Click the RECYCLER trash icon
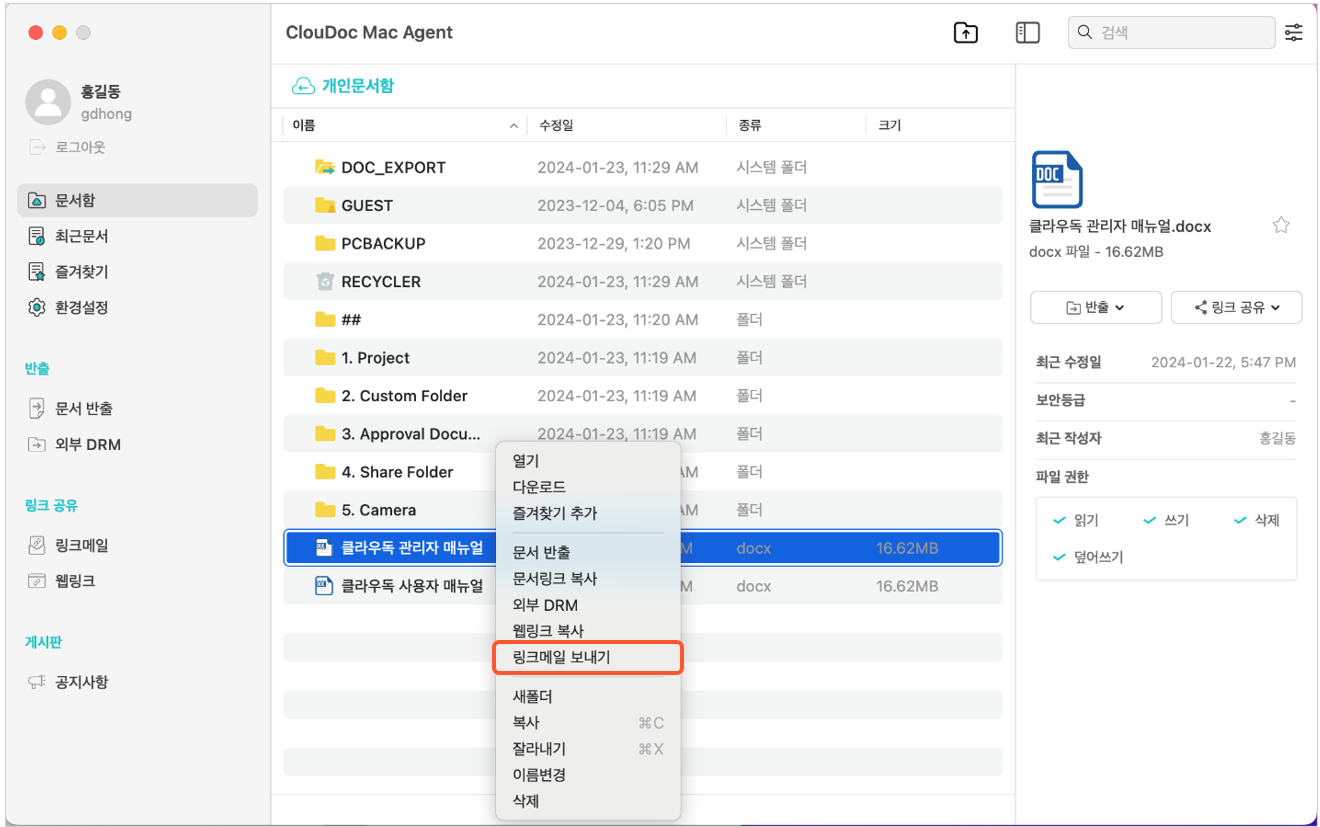 pos(325,281)
